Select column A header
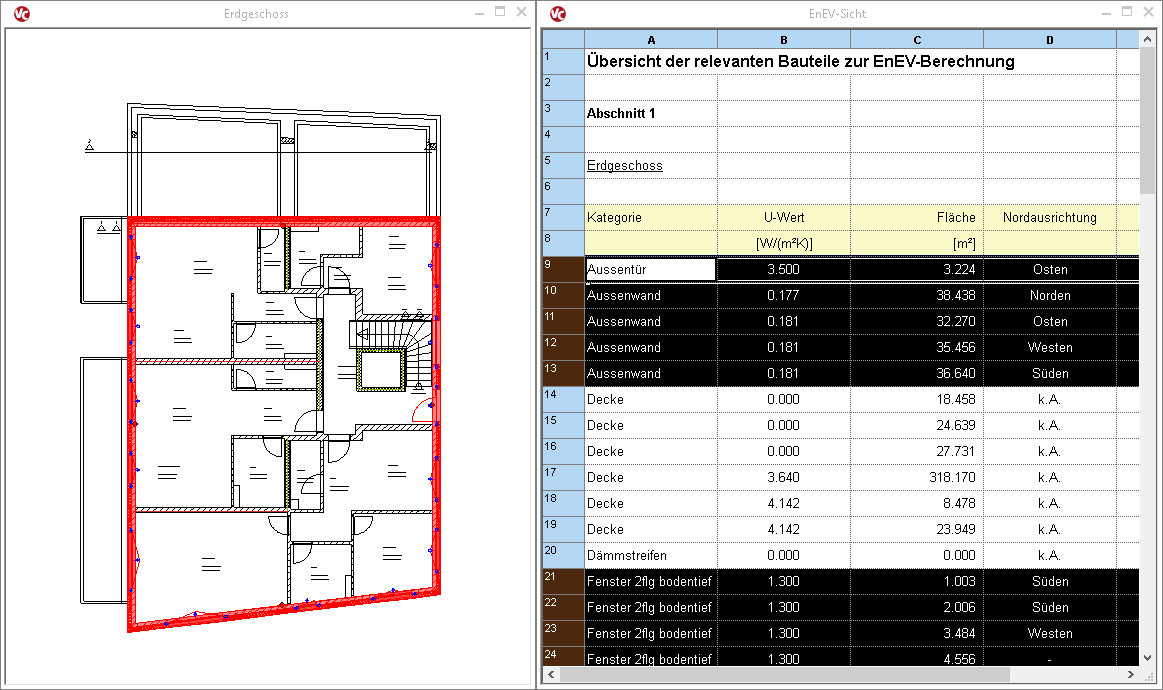Image resolution: width=1163 pixels, height=690 pixels. 651,39
